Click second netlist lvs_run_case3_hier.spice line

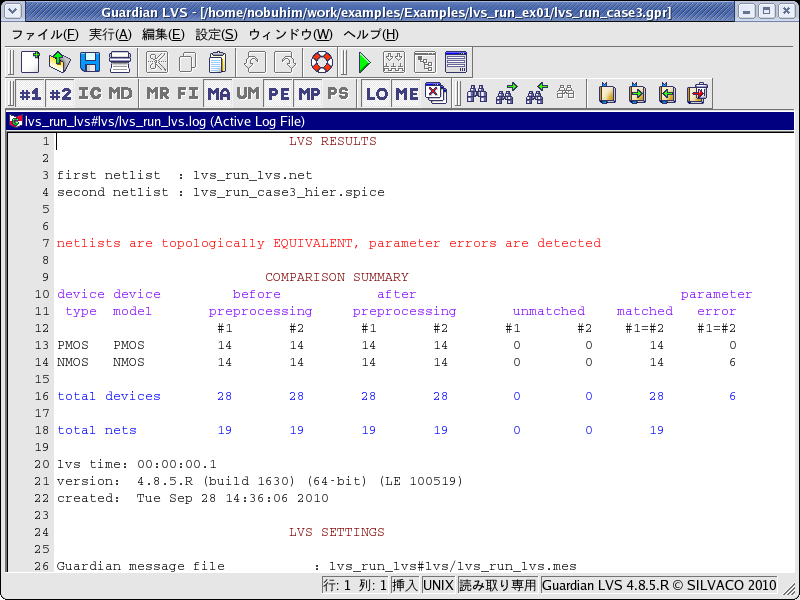point(220,192)
